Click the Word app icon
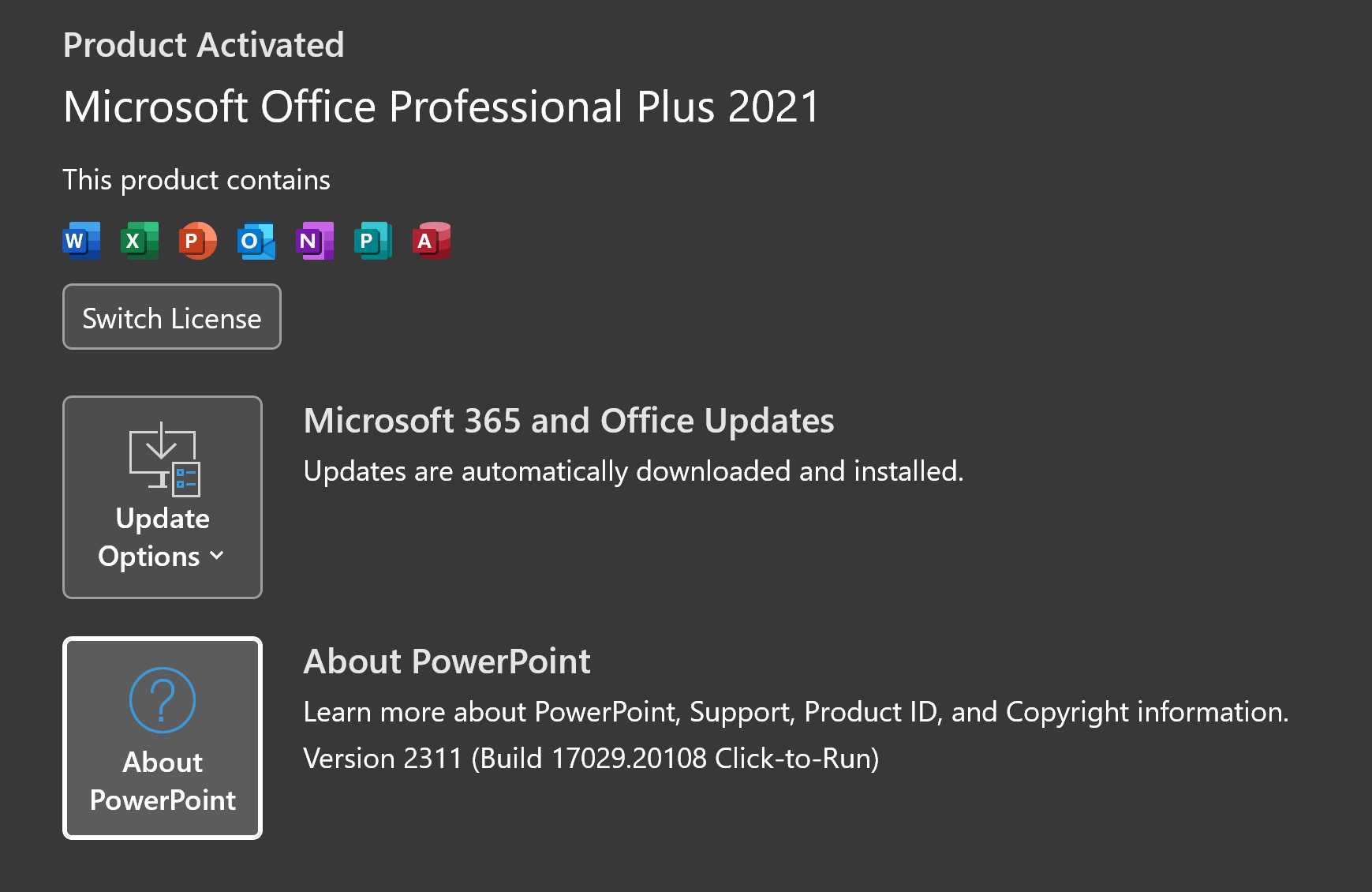 click(81, 241)
